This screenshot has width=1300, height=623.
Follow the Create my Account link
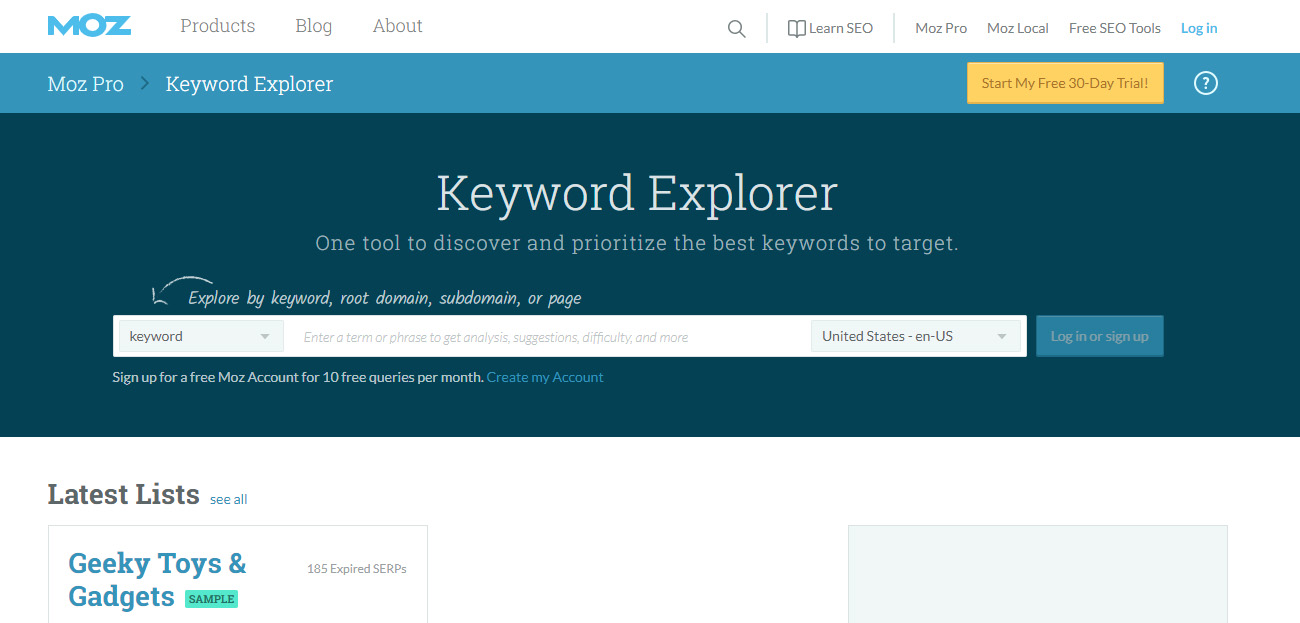pyautogui.click(x=545, y=377)
